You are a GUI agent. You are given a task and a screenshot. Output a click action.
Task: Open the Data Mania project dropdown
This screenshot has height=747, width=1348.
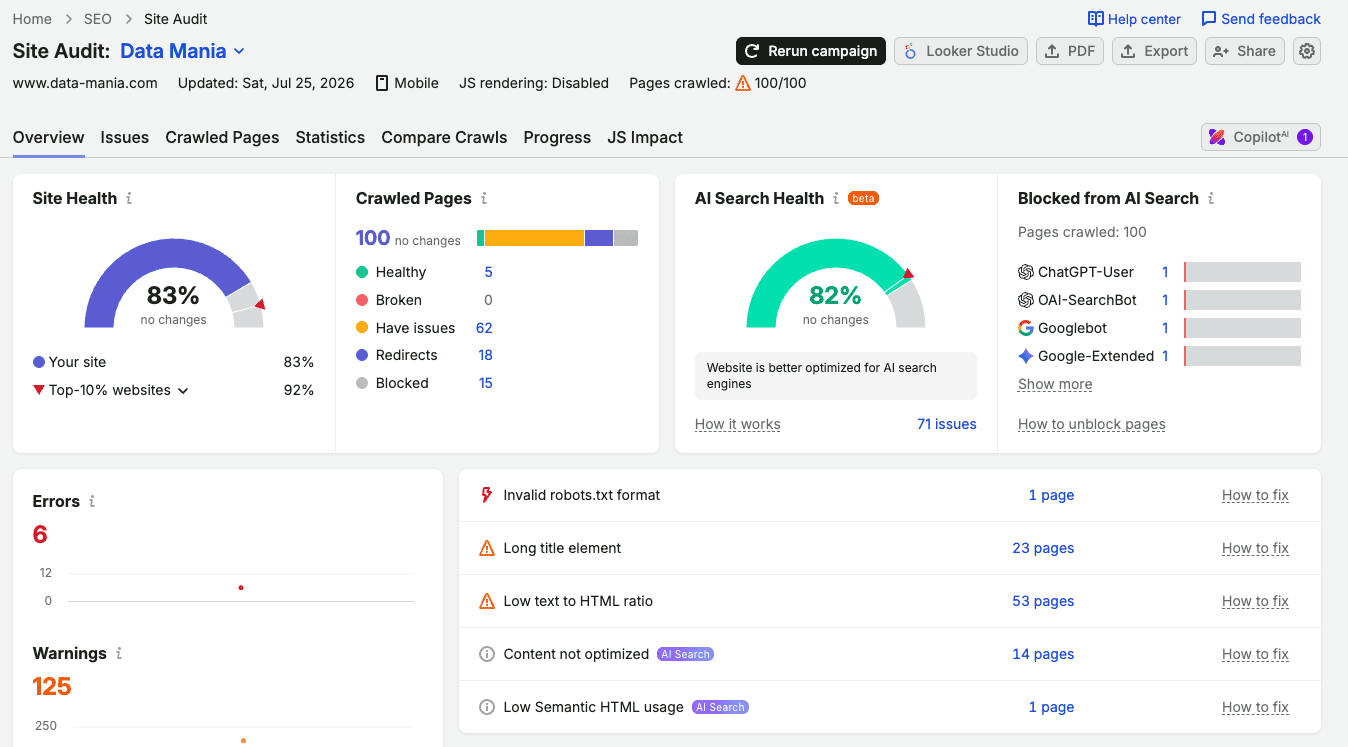tap(183, 51)
